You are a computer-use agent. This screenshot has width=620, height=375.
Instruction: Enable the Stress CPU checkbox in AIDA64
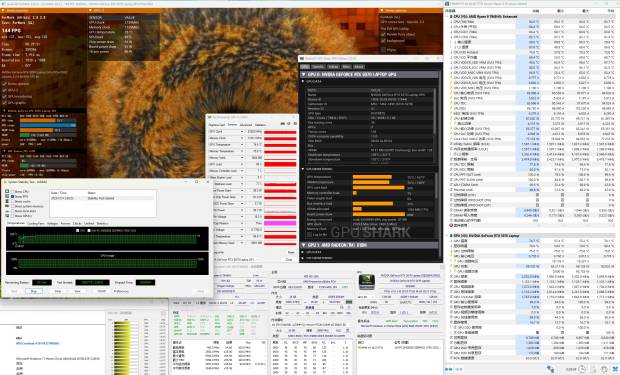pyautogui.click(x=13, y=191)
